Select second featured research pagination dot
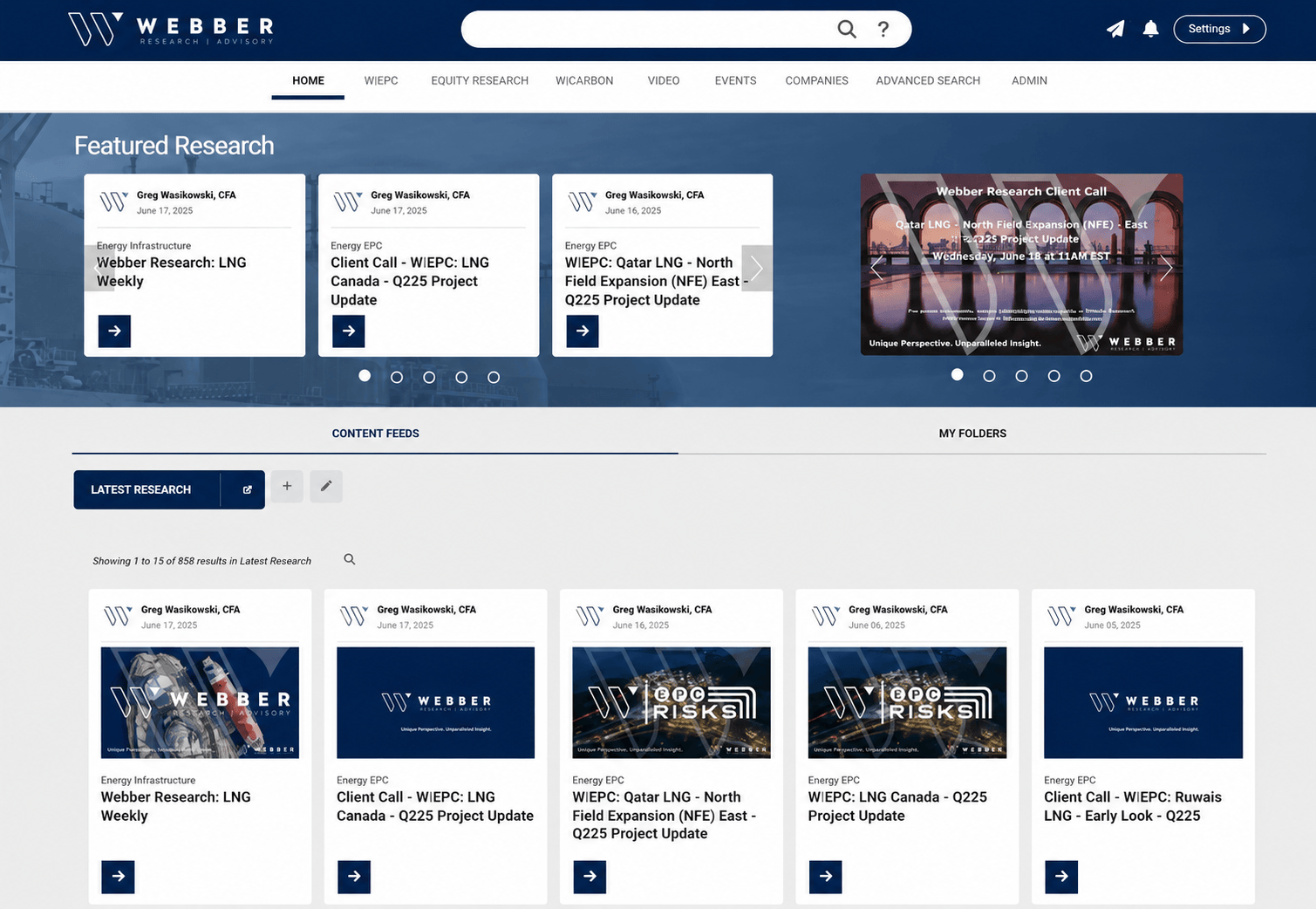Viewport: 1316px width, 909px height. pos(397,377)
